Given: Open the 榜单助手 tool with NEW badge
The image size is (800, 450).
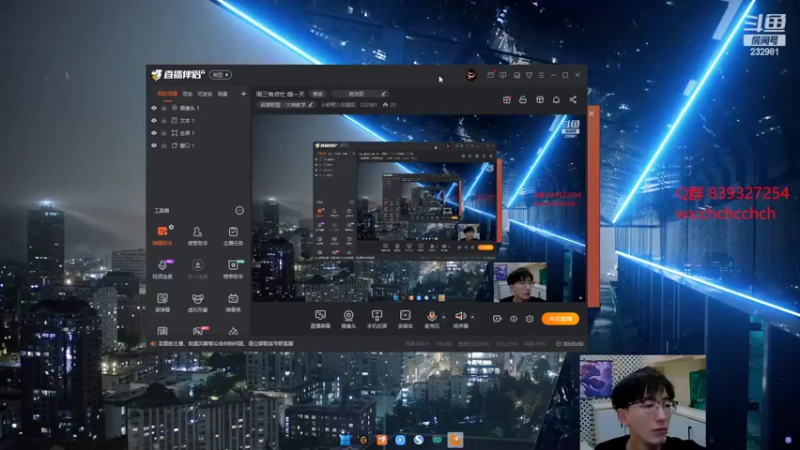Looking at the screenshot, I should (233, 269).
